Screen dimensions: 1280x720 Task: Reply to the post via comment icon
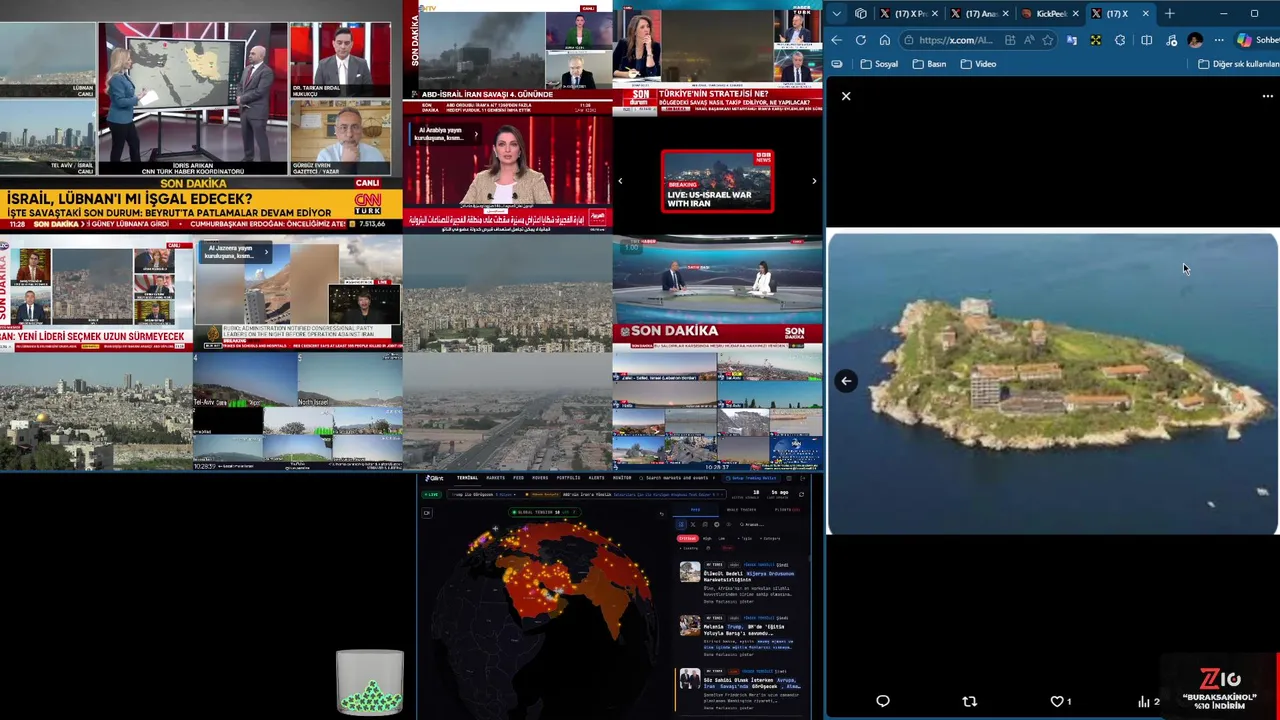[x=883, y=701]
